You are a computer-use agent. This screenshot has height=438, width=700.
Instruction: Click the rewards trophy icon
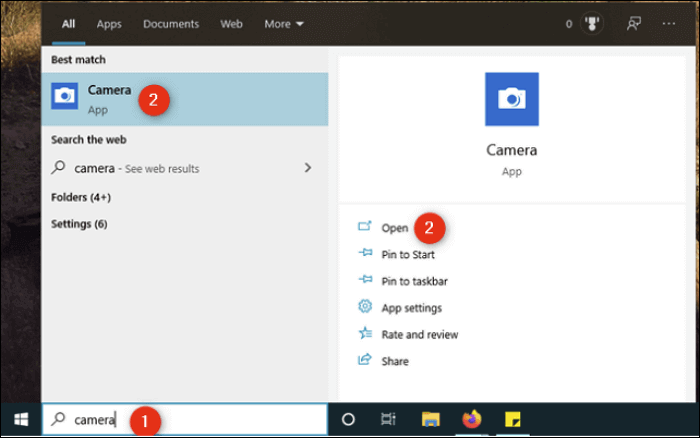[591, 24]
